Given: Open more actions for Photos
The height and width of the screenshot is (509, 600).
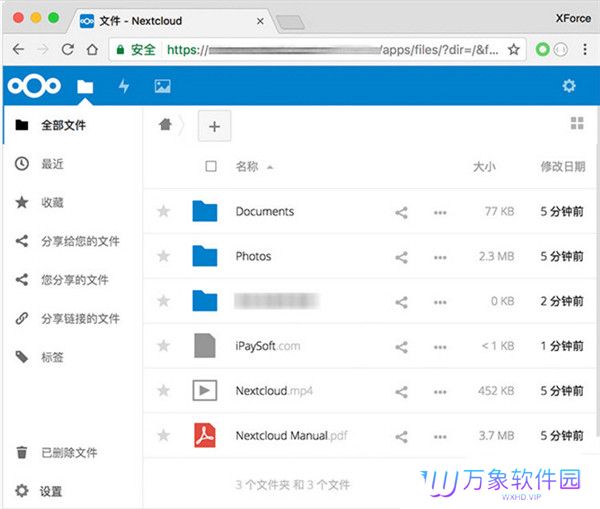Looking at the screenshot, I should click(440, 257).
